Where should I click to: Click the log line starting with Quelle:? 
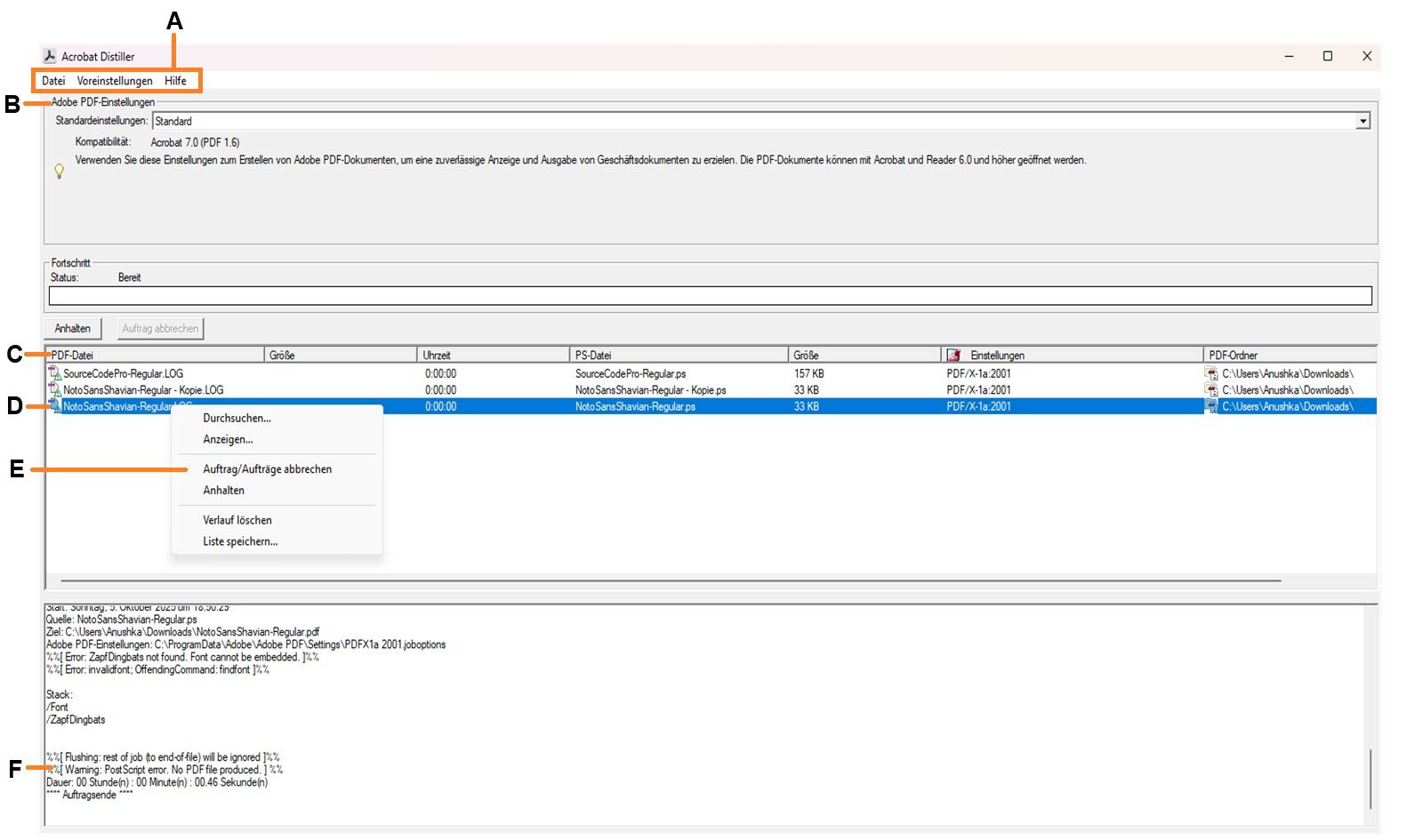[122, 620]
